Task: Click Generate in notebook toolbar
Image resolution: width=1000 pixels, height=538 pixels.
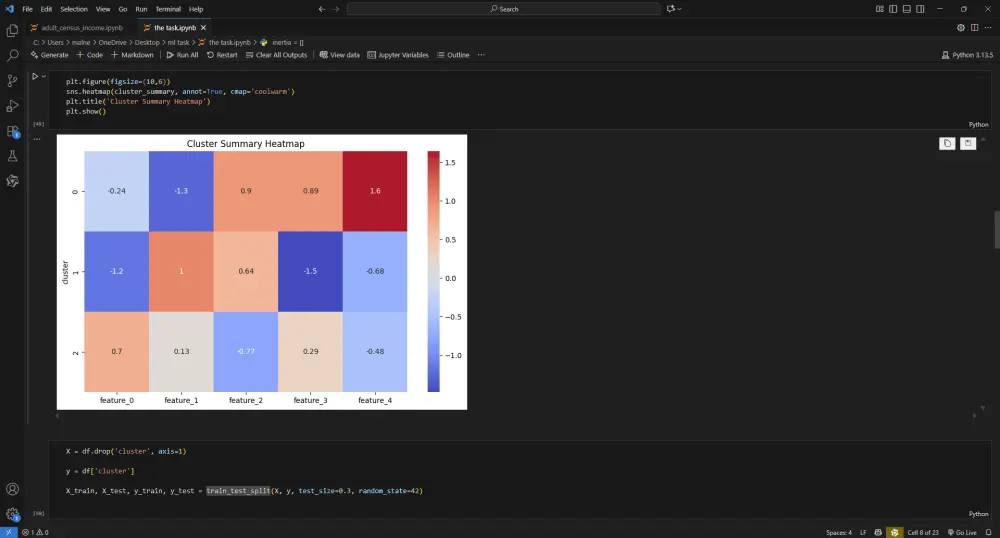Action: click(x=49, y=55)
